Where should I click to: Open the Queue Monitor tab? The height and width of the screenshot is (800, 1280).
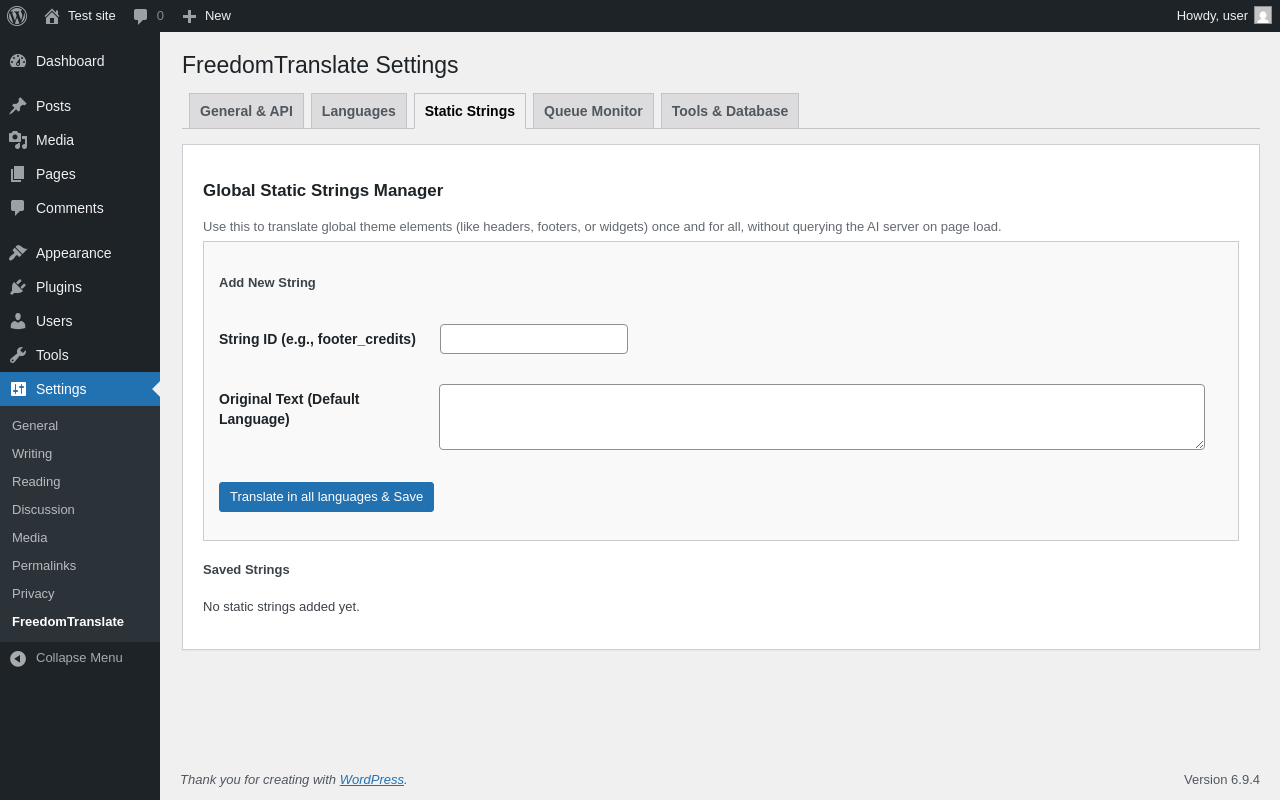click(x=593, y=111)
